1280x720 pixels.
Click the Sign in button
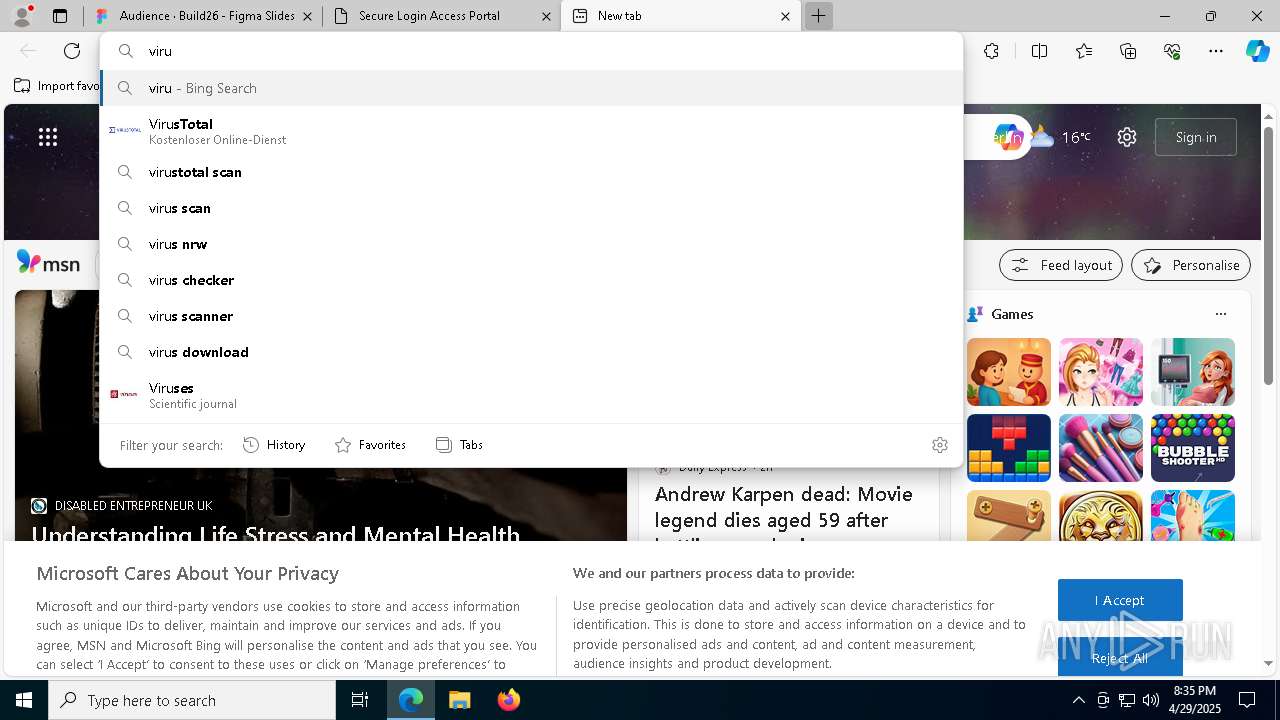coord(1196,137)
